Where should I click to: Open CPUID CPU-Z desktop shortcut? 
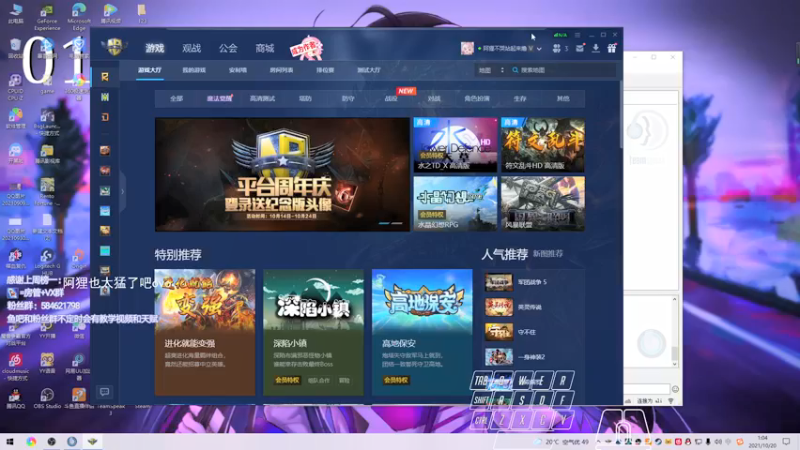coord(15,87)
